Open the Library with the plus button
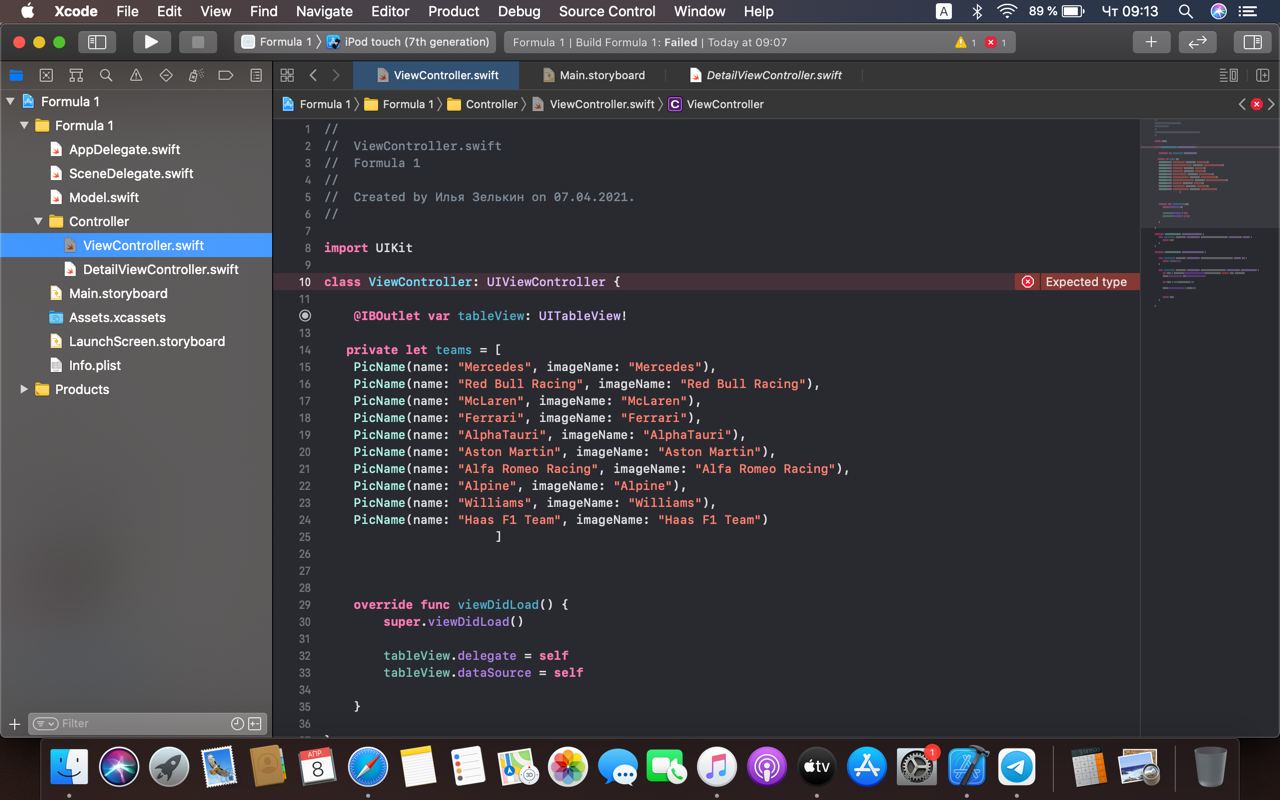Screen dimensions: 1280x800 pos(1151,42)
